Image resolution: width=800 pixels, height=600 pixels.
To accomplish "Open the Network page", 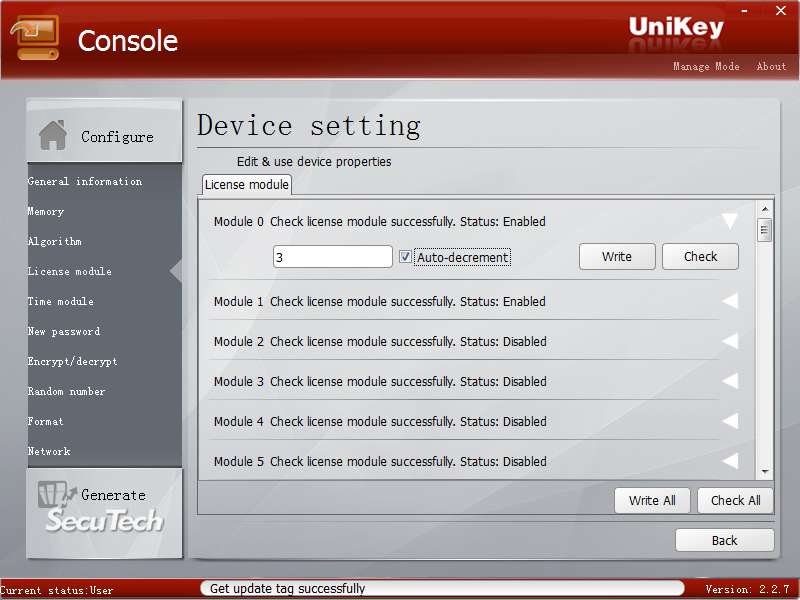I will 49,452.
